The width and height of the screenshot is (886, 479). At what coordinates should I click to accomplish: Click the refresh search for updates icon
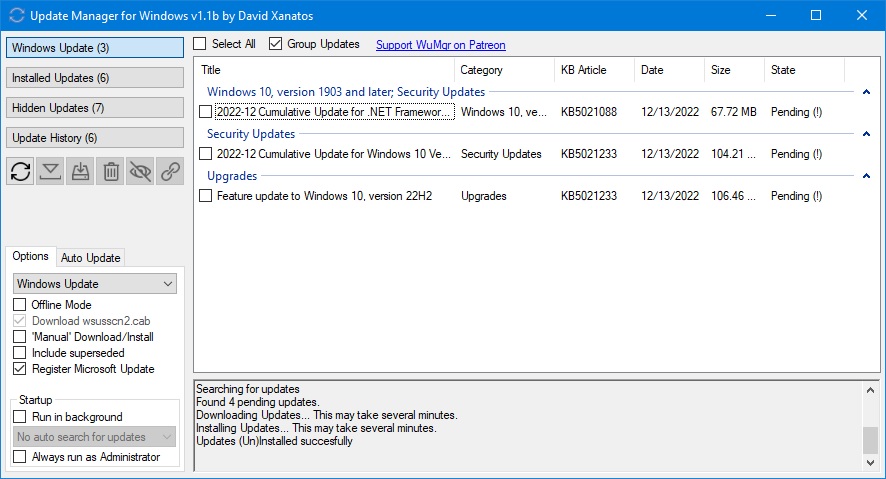pos(20,171)
